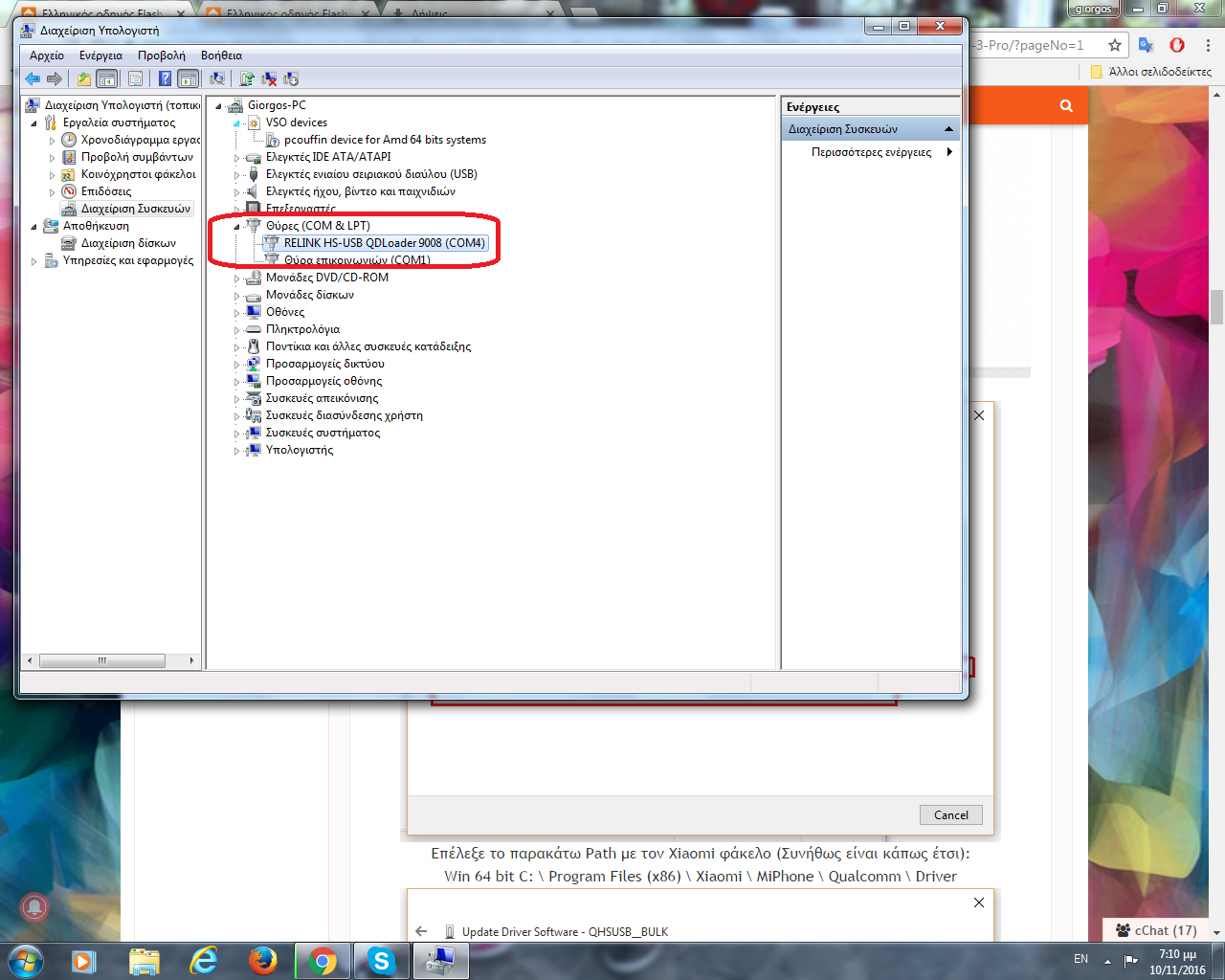Select RELINK HS-USB QDLoader 9008 (COM4) device

385,243
